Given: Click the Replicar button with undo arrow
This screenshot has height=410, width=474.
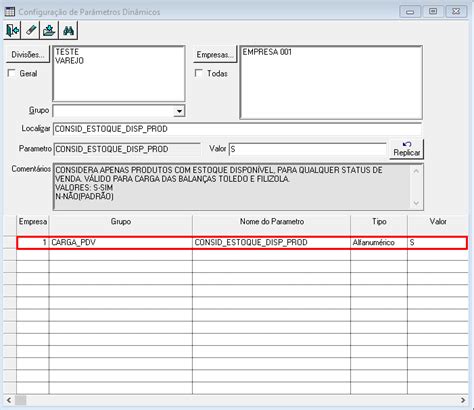Looking at the screenshot, I should (406, 149).
